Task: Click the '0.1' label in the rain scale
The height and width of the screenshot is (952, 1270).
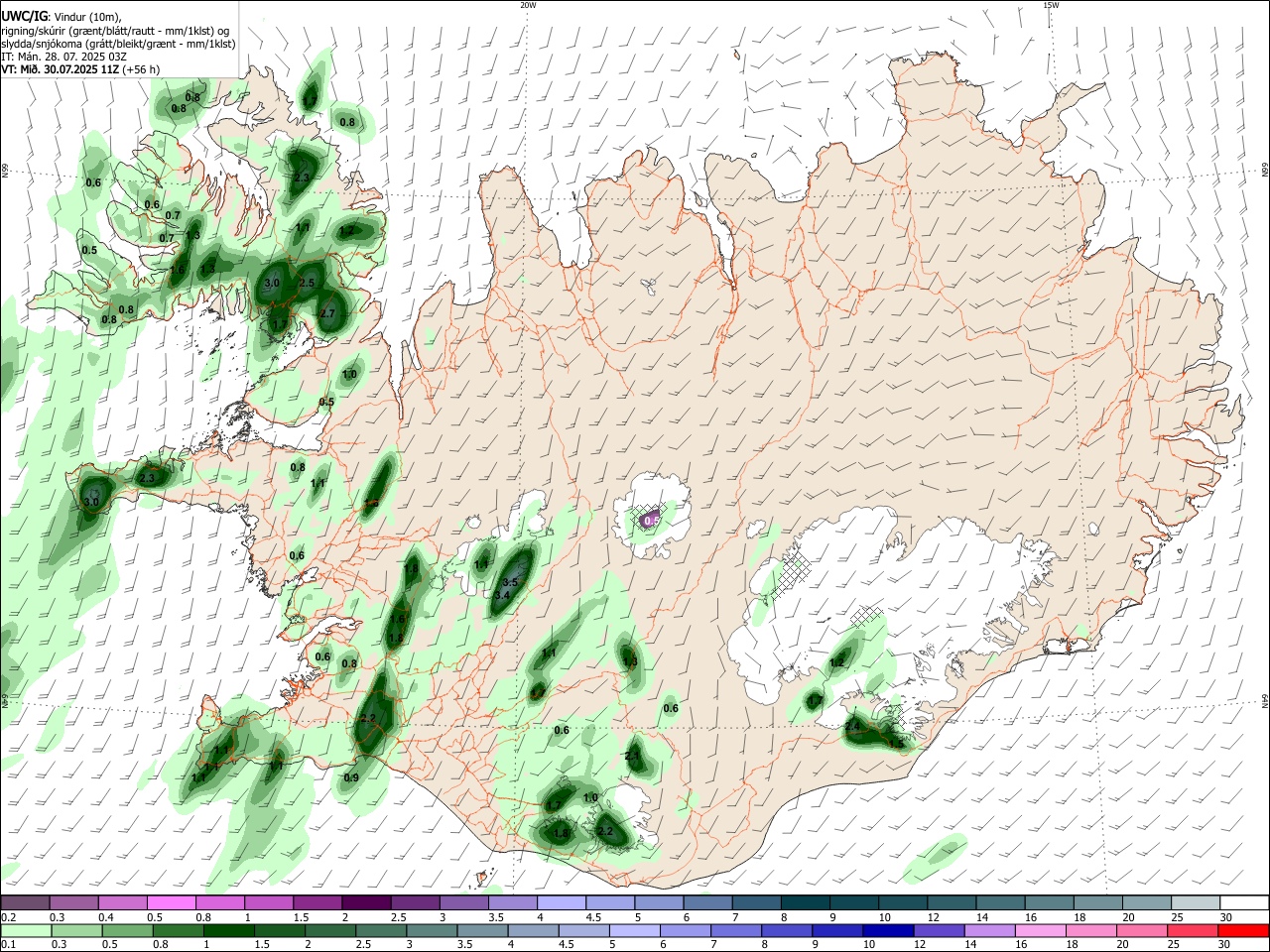Action: coord(9,945)
